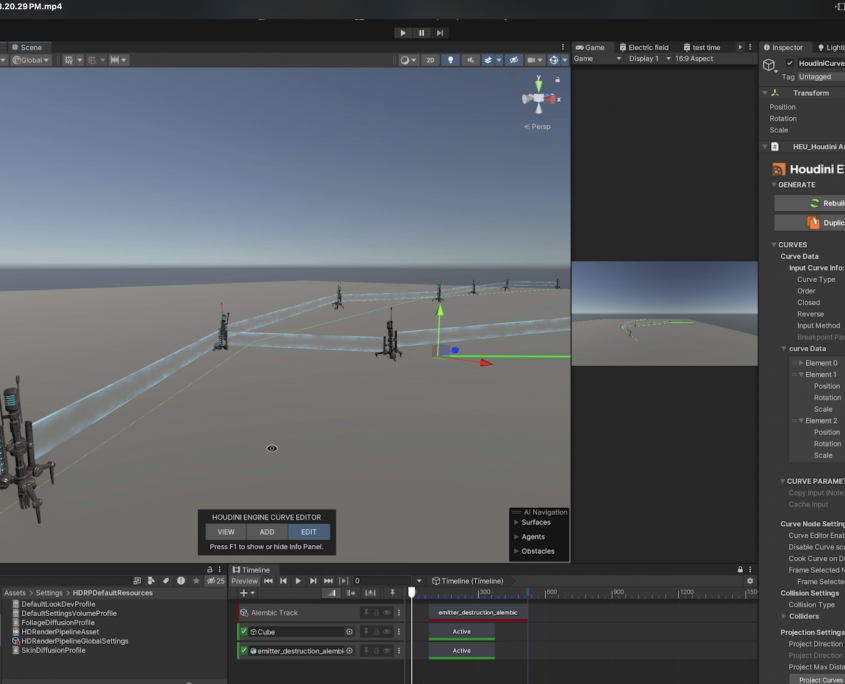The width and height of the screenshot is (845, 684).
Task: Open the test time tab
Action: pyautogui.click(x=705, y=47)
